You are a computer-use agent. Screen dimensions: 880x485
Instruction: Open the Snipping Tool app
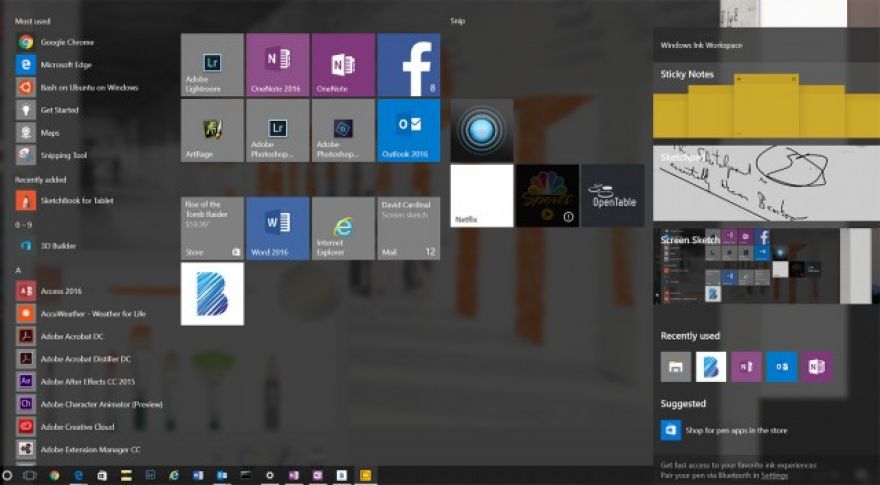51,155
